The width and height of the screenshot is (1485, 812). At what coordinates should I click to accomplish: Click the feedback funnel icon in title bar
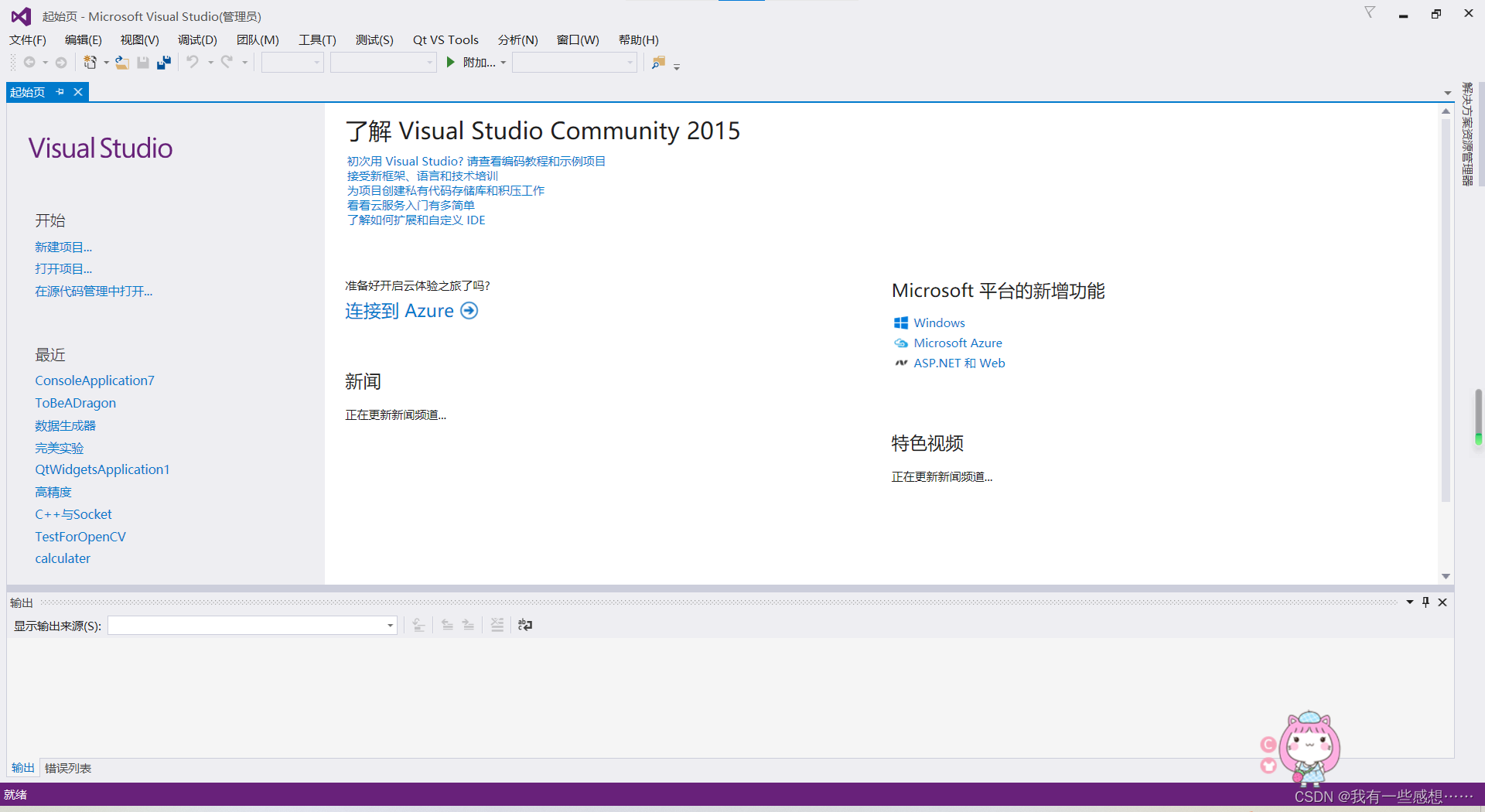pos(1370,12)
